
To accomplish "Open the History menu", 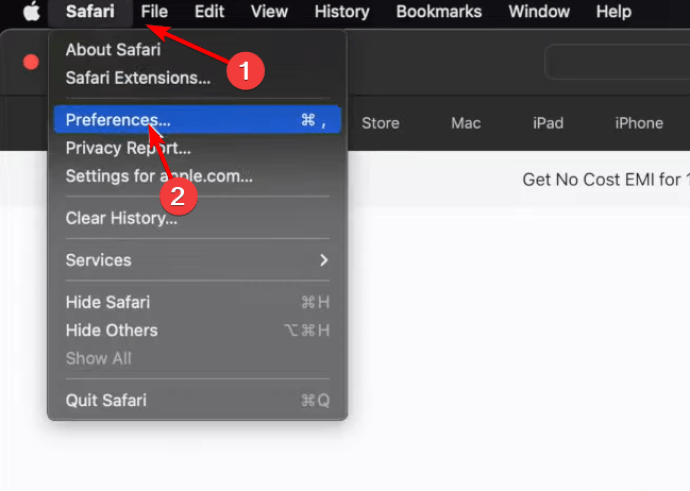I will click(x=342, y=11).
